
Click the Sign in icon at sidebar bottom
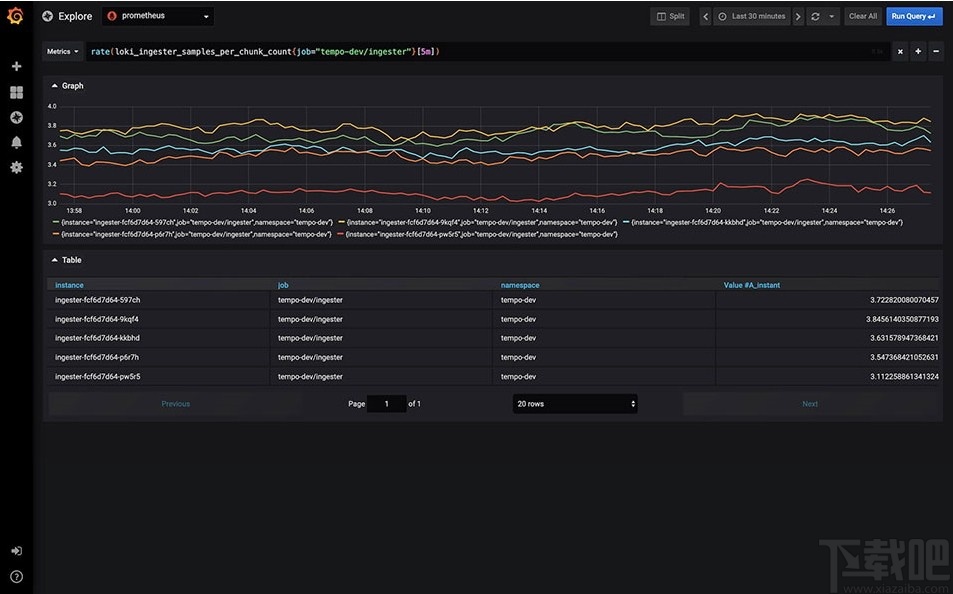click(15, 550)
